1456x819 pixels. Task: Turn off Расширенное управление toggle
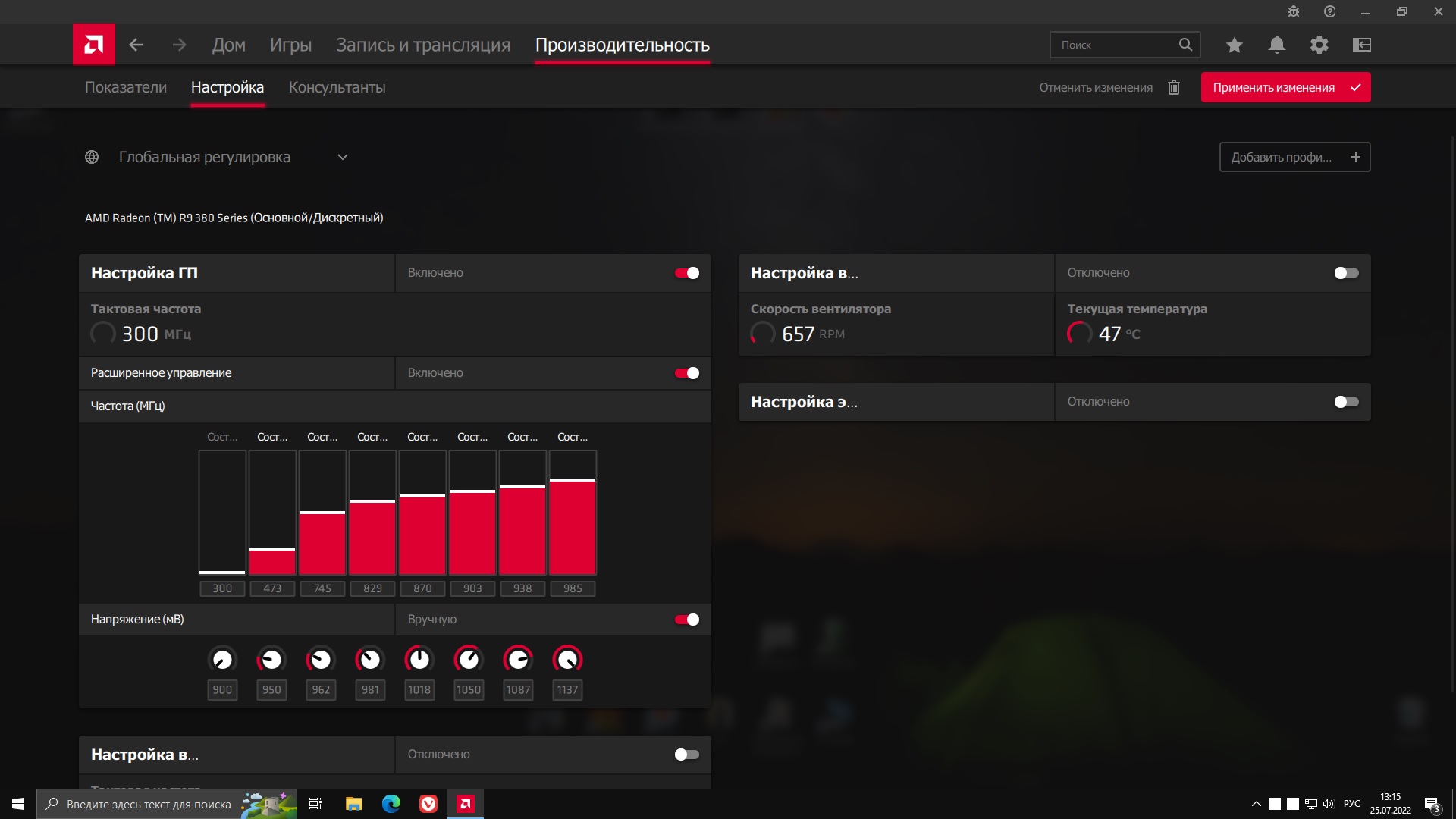tap(687, 373)
